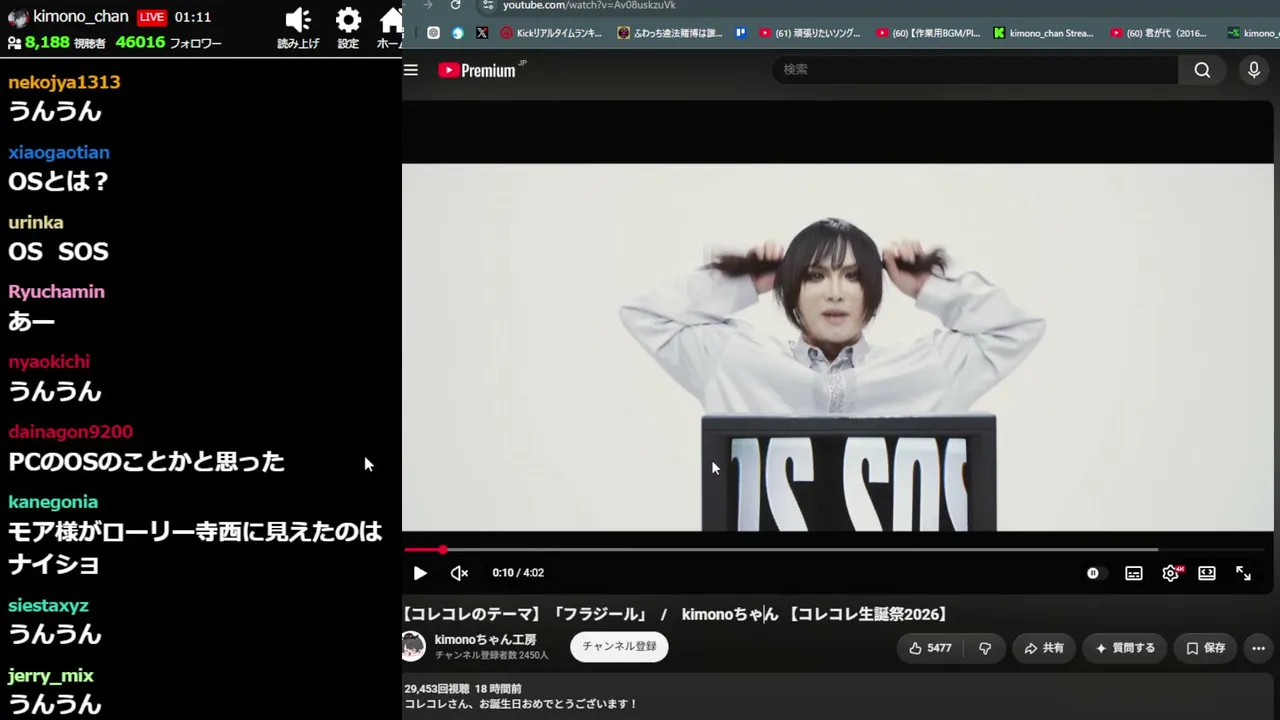This screenshot has height=720, width=1280.
Task: Unmute the video with the speaker icon
Action: [460, 573]
